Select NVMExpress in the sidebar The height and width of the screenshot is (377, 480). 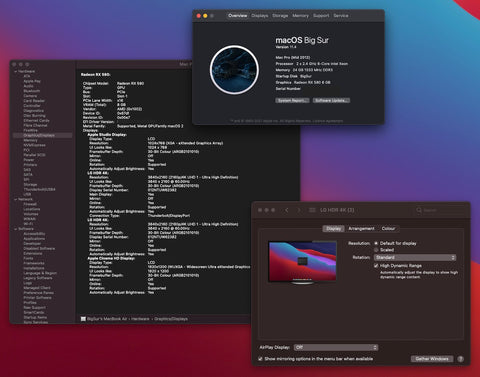[x=34, y=145]
